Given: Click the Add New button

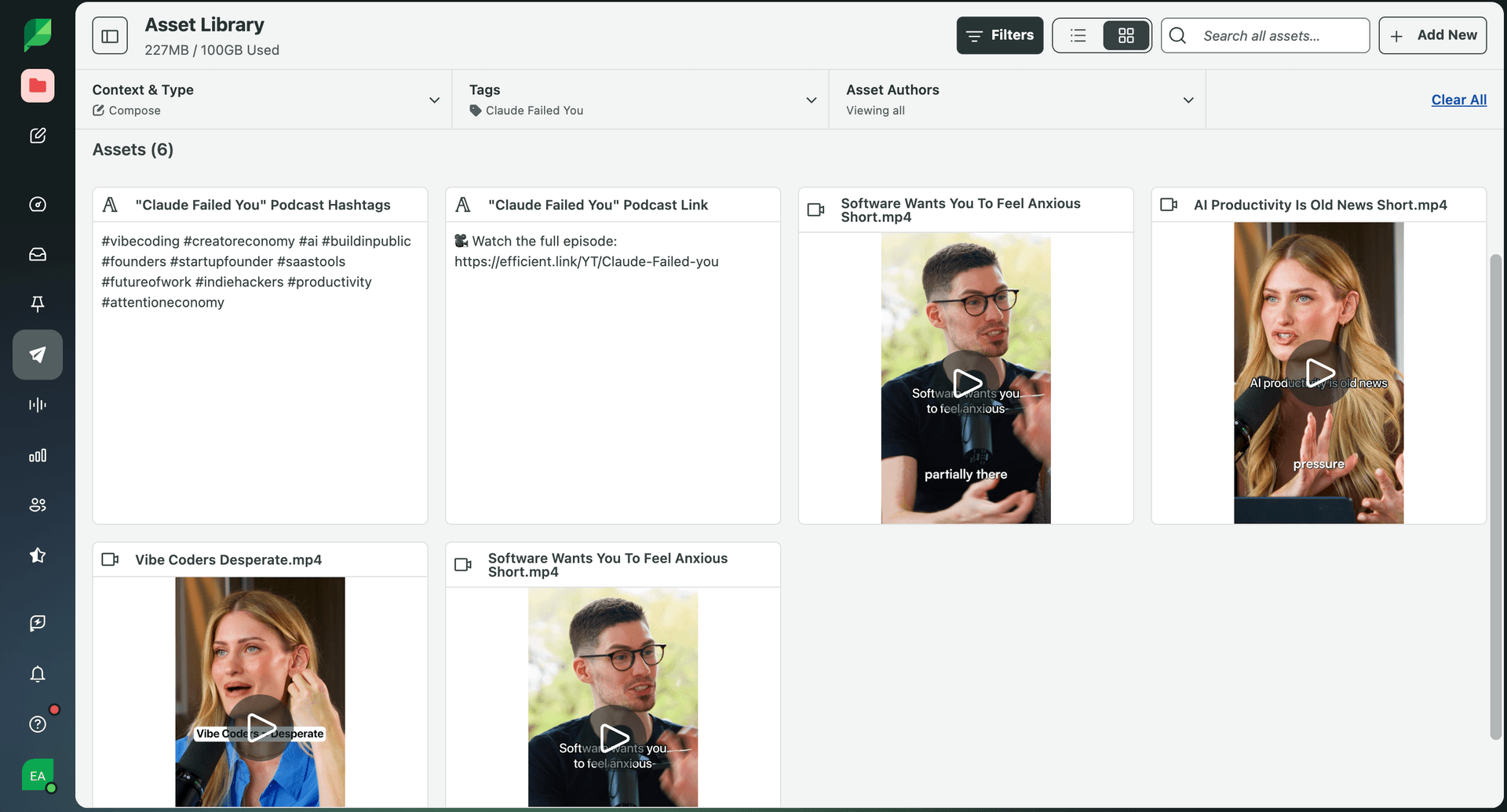Looking at the screenshot, I should tap(1433, 35).
